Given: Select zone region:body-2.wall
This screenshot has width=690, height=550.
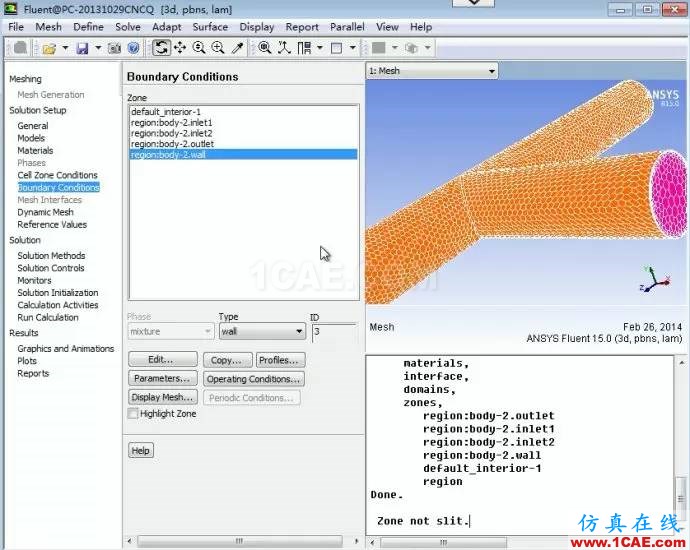Looking at the screenshot, I should point(243,154).
